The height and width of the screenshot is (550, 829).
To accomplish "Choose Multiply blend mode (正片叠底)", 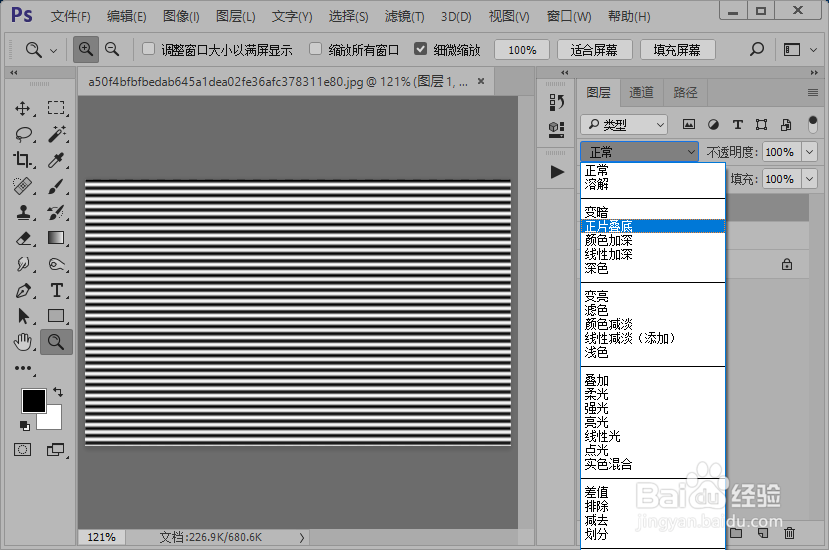I will click(652, 226).
